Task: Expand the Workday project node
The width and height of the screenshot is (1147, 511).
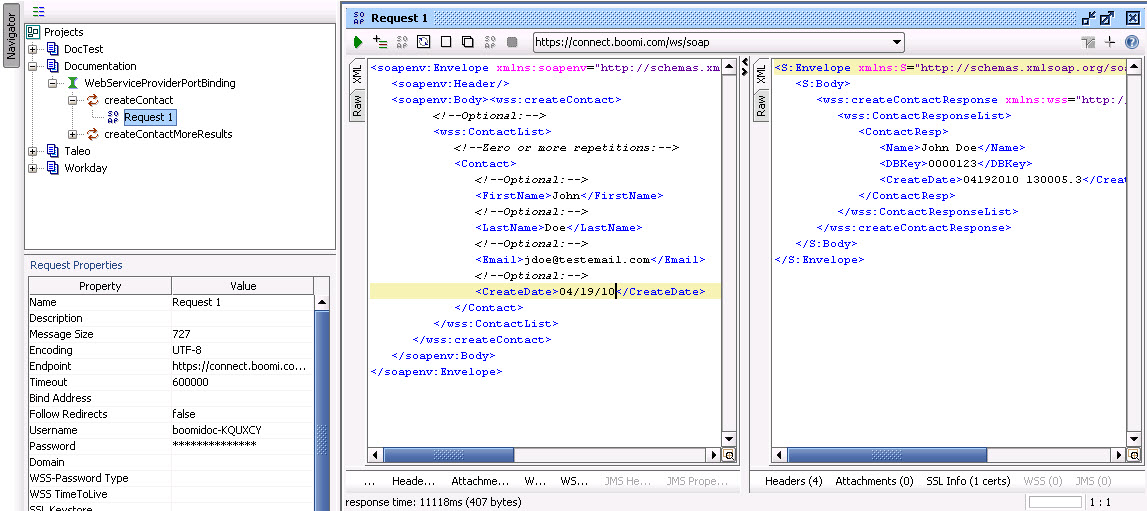Action: tap(33, 167)
